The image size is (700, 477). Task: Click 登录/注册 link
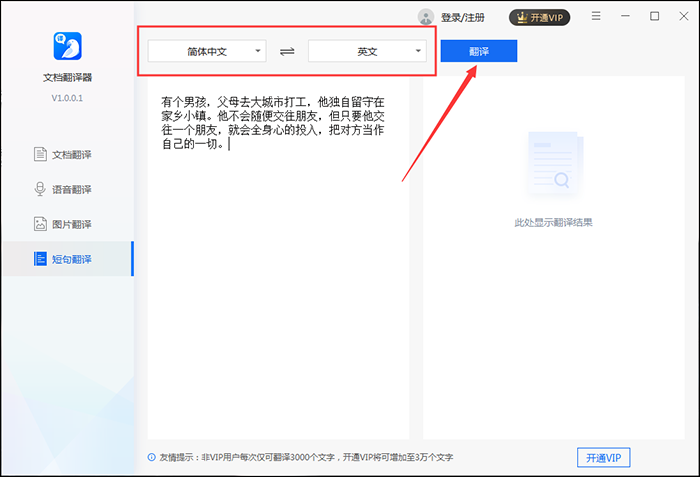point(462,18)
